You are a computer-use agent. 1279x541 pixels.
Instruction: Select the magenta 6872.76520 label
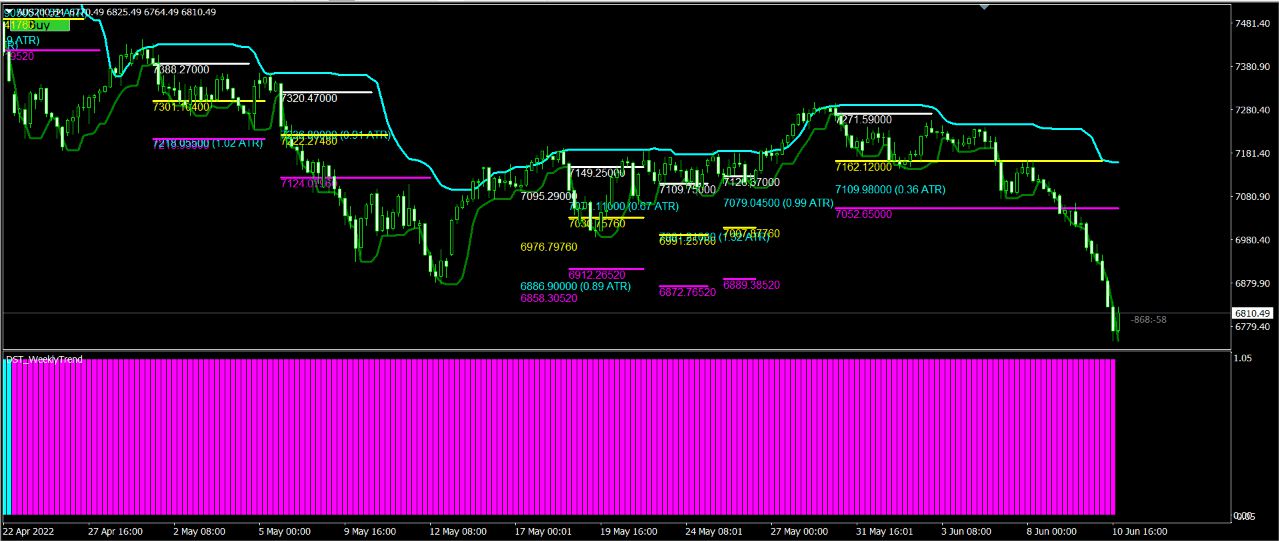(688, 292)
